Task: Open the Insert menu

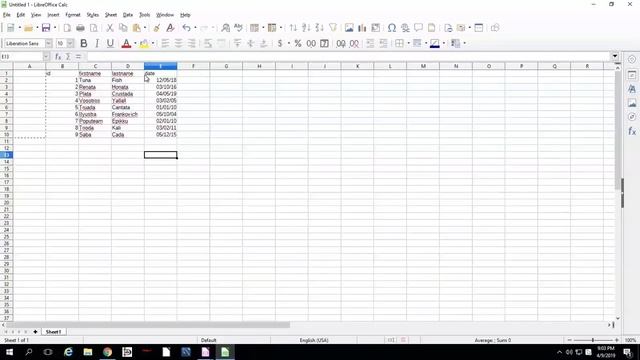Action: point(53,15)
